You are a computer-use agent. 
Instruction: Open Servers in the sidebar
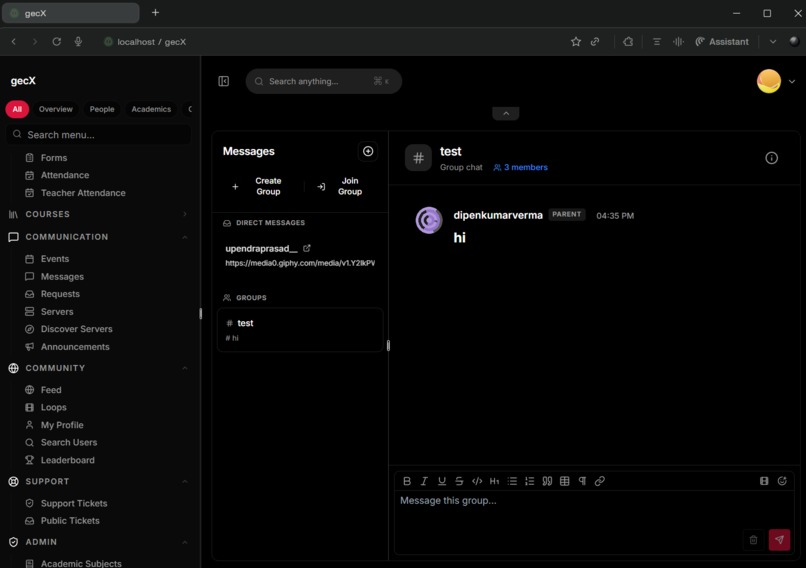[57, 312]
